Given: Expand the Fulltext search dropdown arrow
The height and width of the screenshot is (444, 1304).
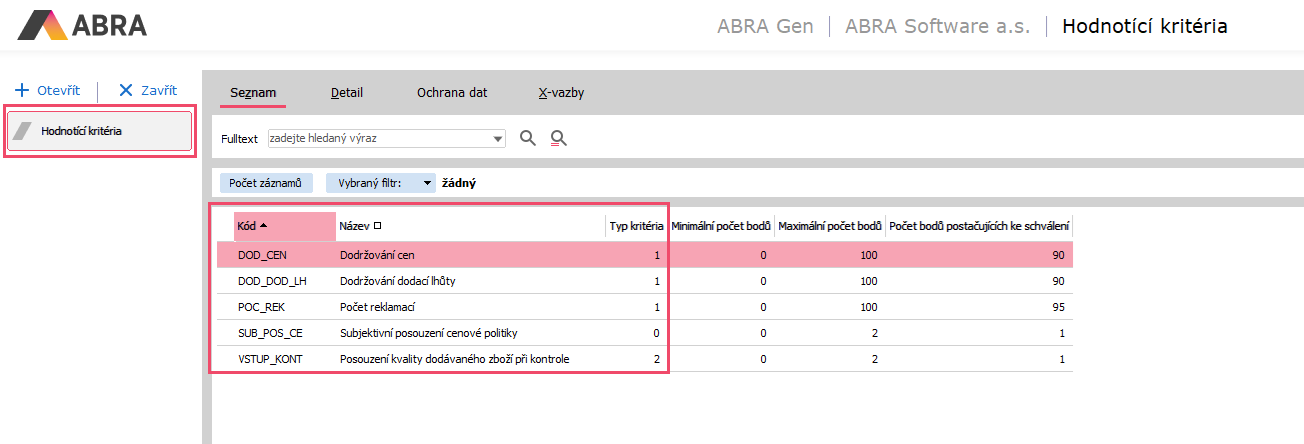Looking at the screenshot, I should click(498, 138).
